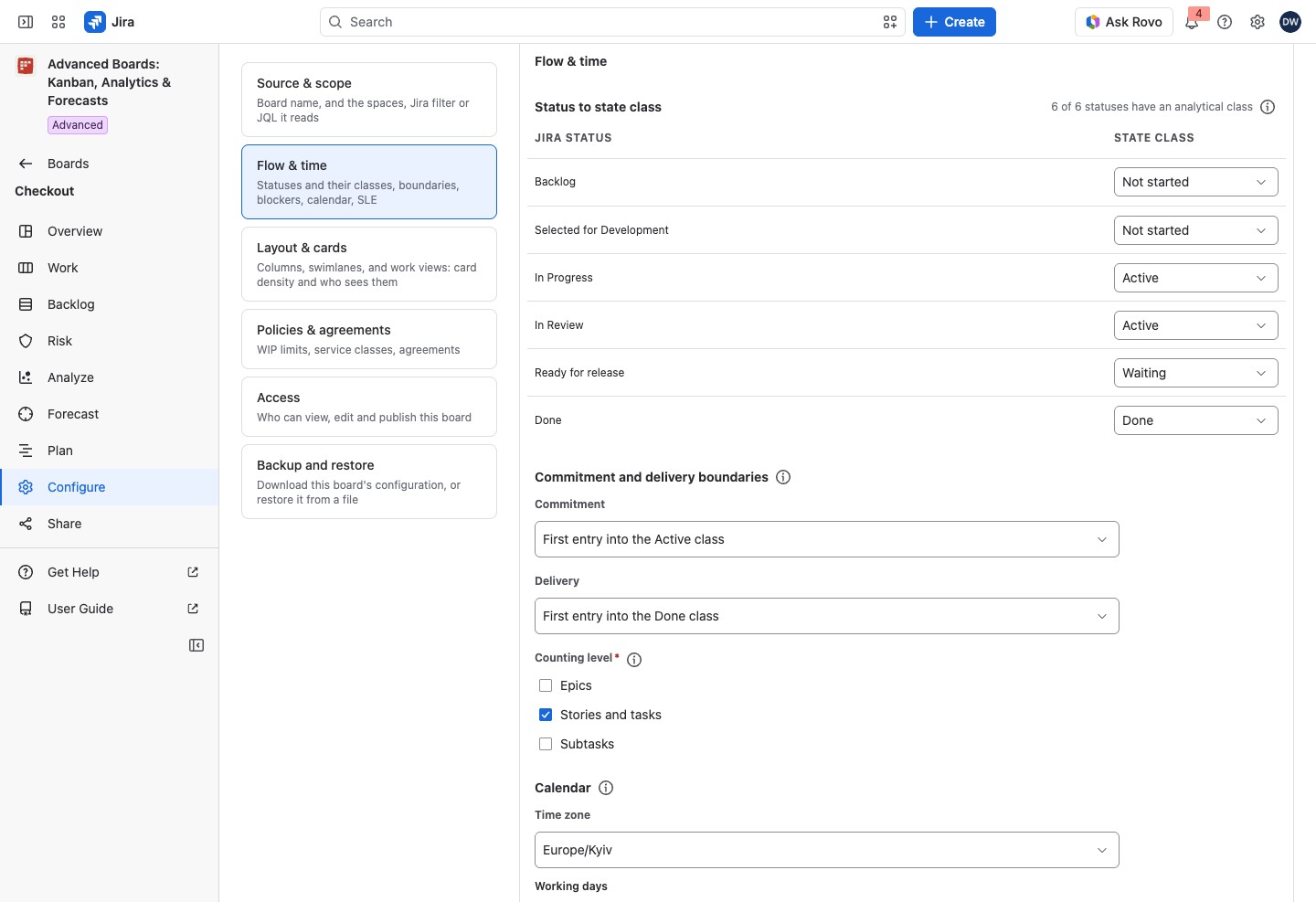This screenshot has height=902, width=1316.
Task: Click external link icon beside Get Help
Action: [x=193, y=572]
